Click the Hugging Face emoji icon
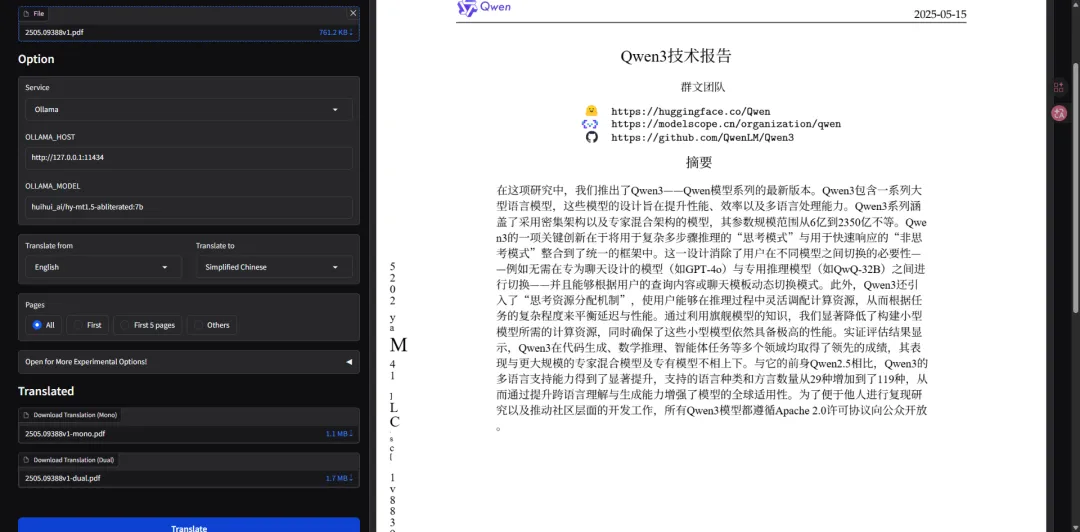 (590, 111)
